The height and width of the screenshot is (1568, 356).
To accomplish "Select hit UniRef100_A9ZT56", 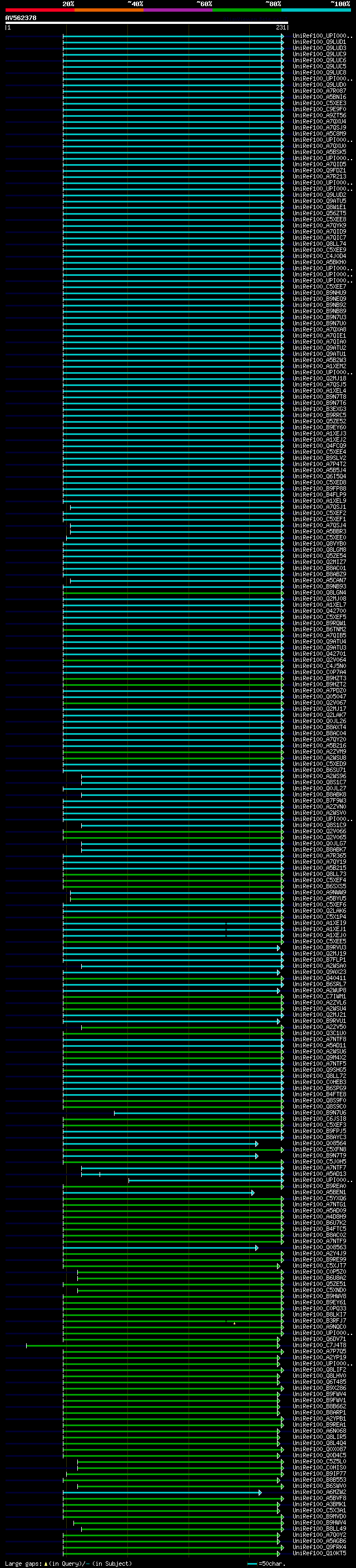I will (319, 116).
